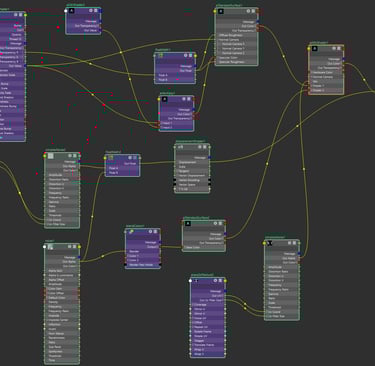Select the Float B row on the floatMath2 node
The image size is (375, 366).
point(123,173)
